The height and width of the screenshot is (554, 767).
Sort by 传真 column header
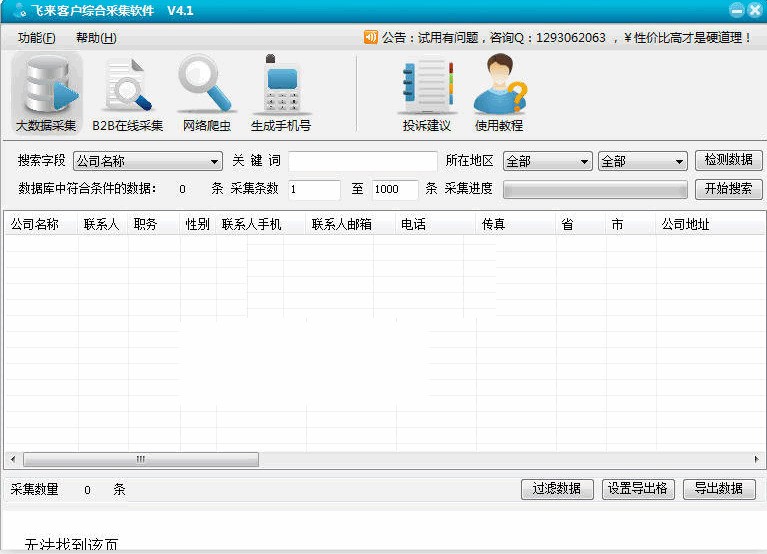[516, 224]
